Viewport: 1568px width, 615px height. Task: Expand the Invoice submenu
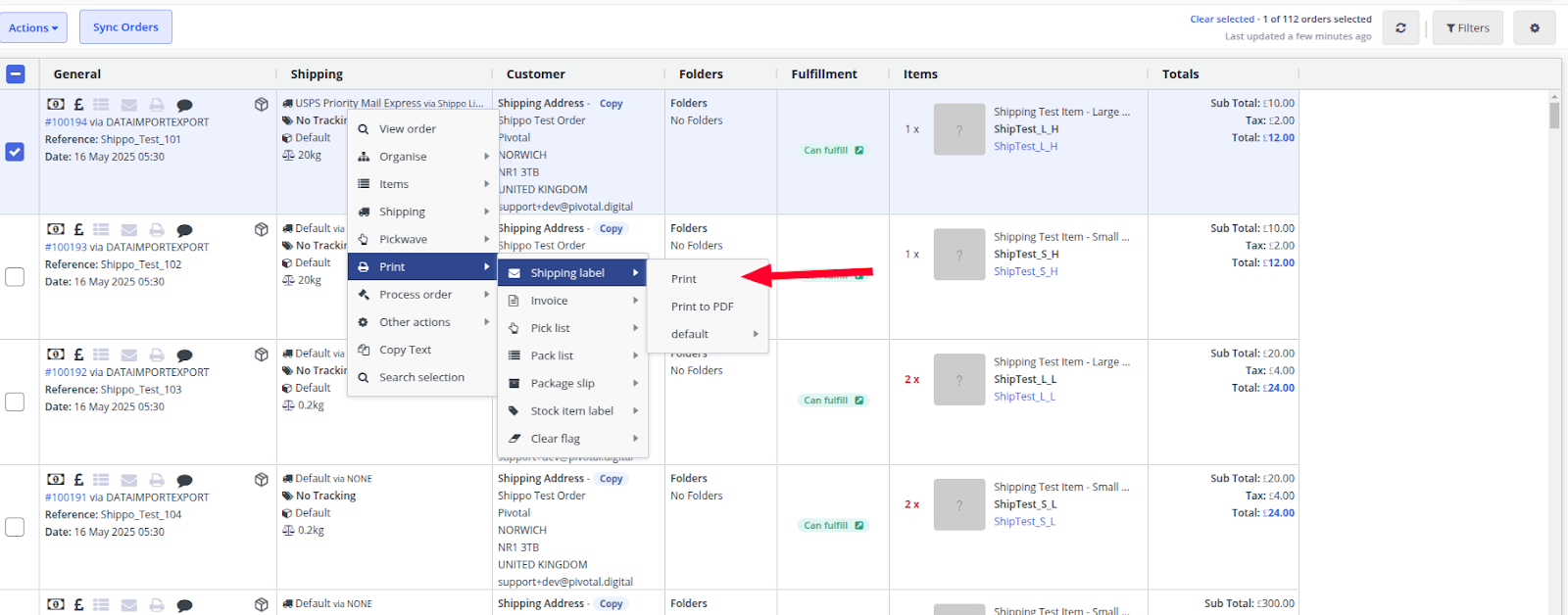tap(572, 300)
